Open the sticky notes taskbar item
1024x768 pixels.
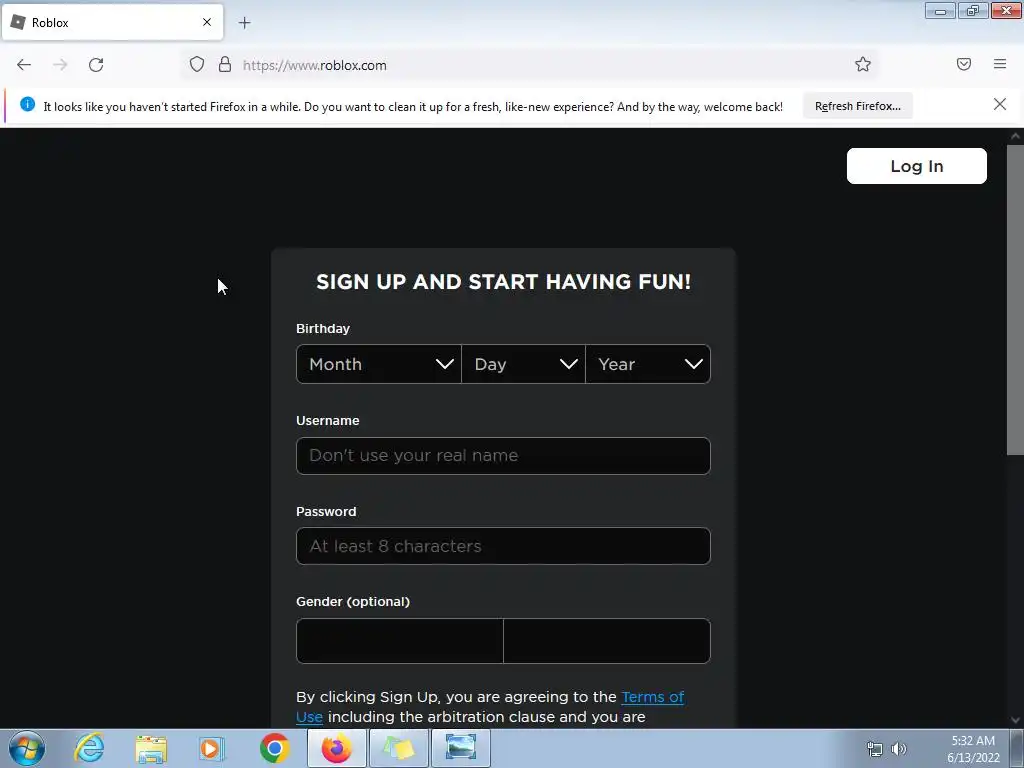[398, 748]
